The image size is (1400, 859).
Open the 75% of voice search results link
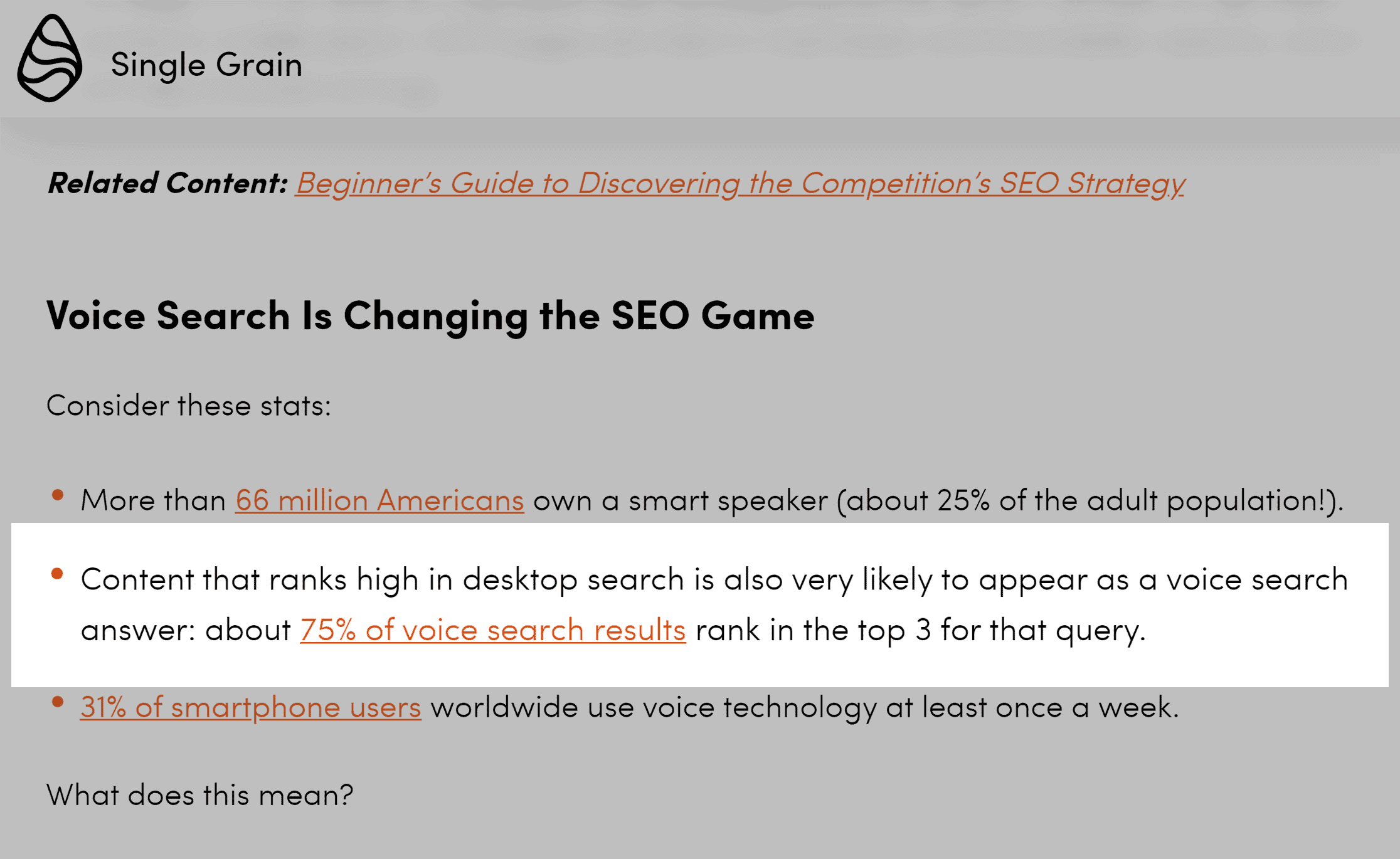pos(493,630)
